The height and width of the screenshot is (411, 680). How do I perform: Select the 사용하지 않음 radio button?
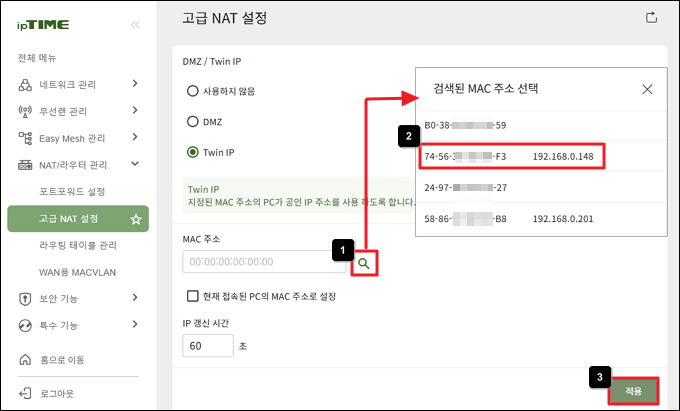click(193, 91)
